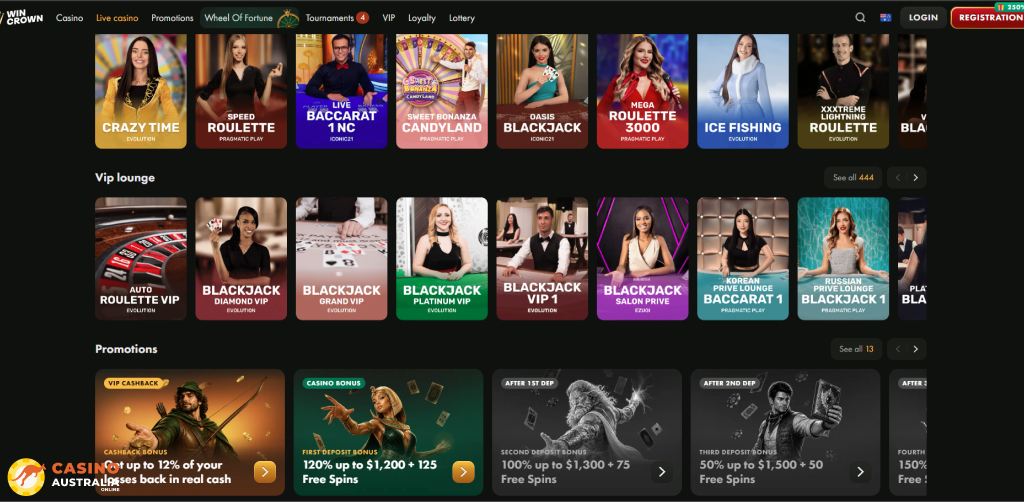1024x502 pixels.
Task: Open the Blackjack Platinum VIP tile
Action: pyautogui.click(x=442, y=259)
